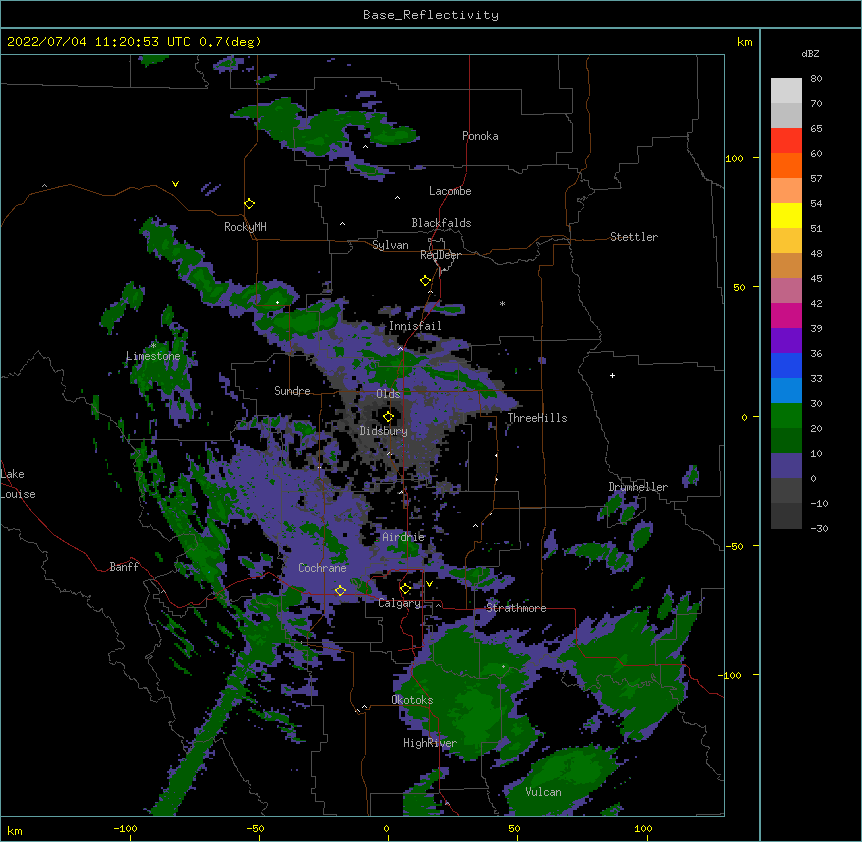Click the -100 tick label on the bottom axis
862x842 pixels.
click(125, 828)
